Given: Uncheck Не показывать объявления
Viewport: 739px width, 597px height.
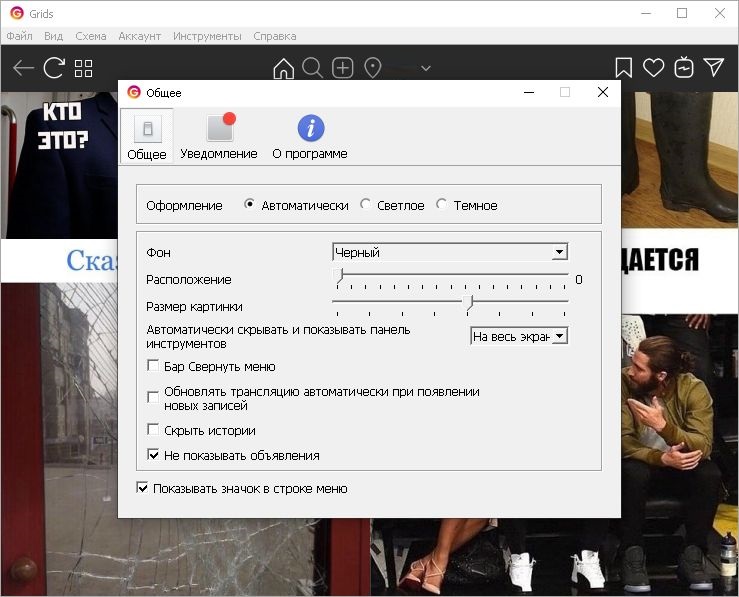Looking at the screenshot, I should coord(153,455).
